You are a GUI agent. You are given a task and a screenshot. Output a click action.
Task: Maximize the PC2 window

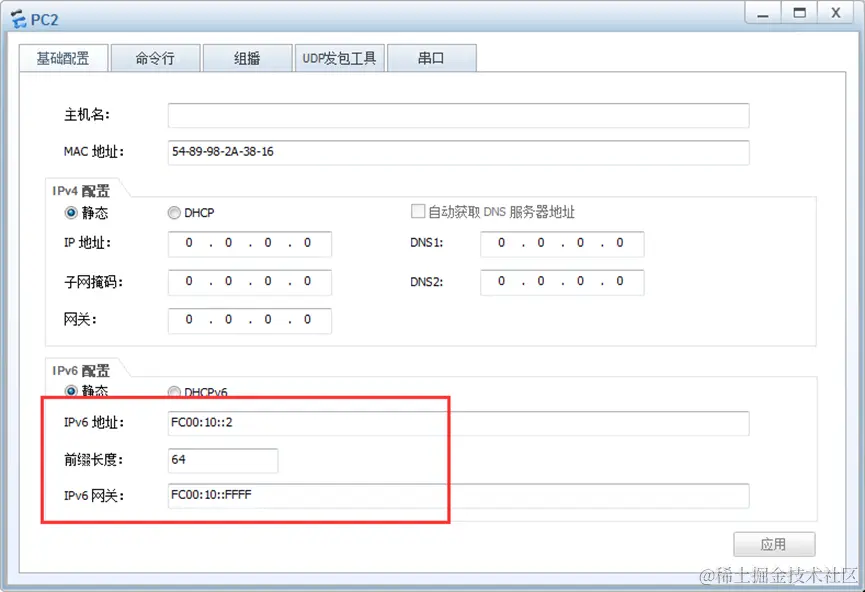(799, 13)
